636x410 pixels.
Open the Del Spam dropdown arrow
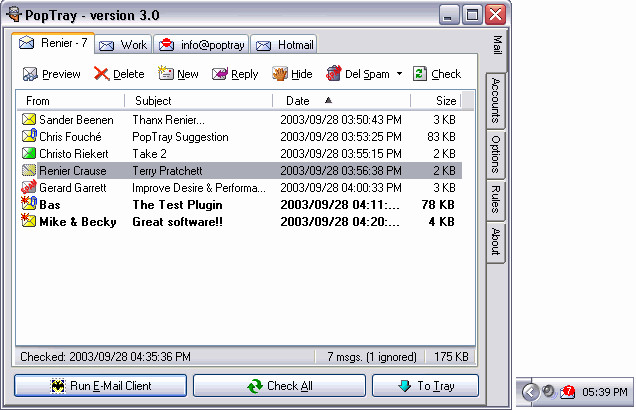pyautogui.click(x=399, y=74)
